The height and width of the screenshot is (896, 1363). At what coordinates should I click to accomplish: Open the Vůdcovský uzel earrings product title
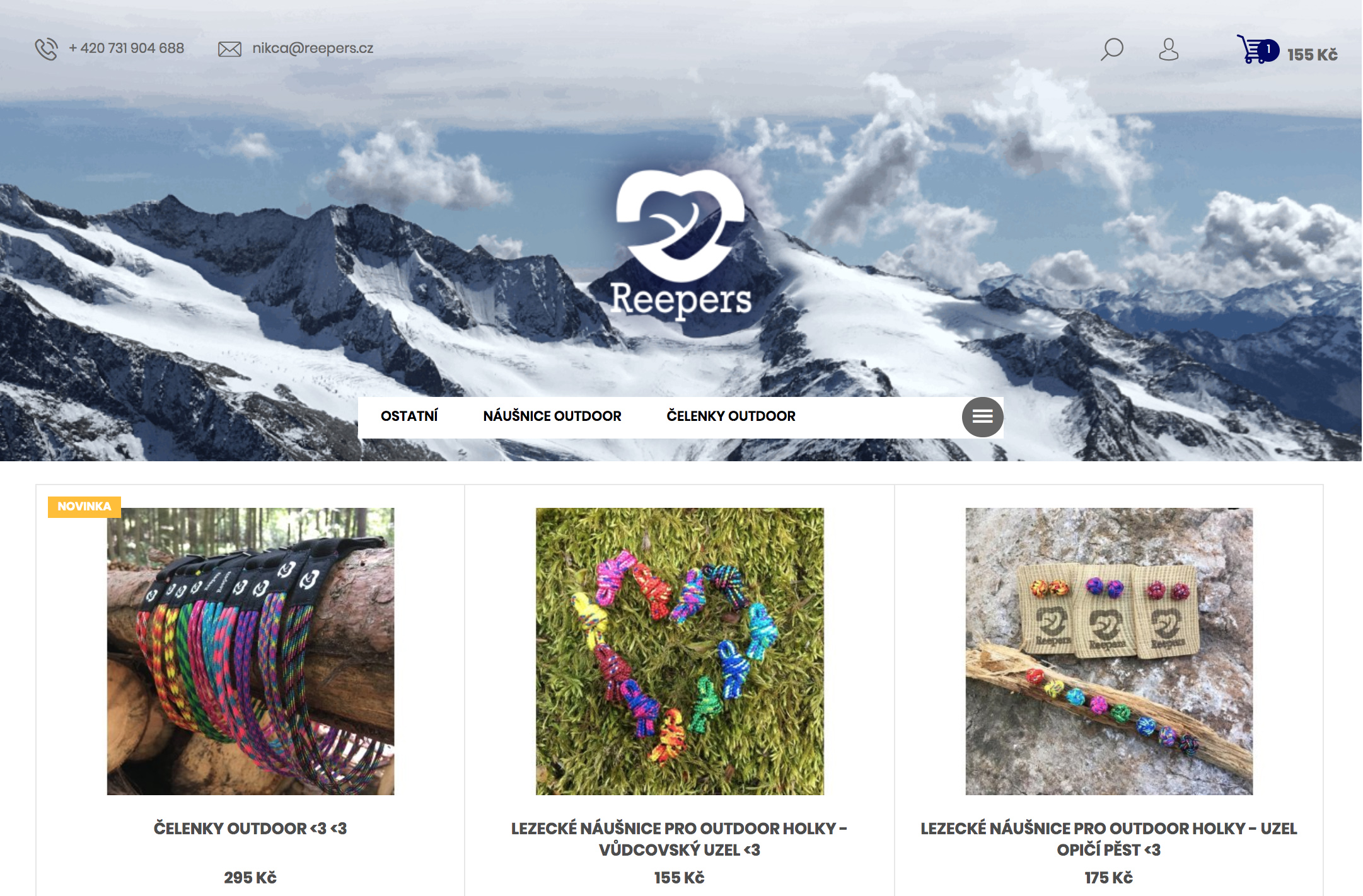tap(680, 839)
